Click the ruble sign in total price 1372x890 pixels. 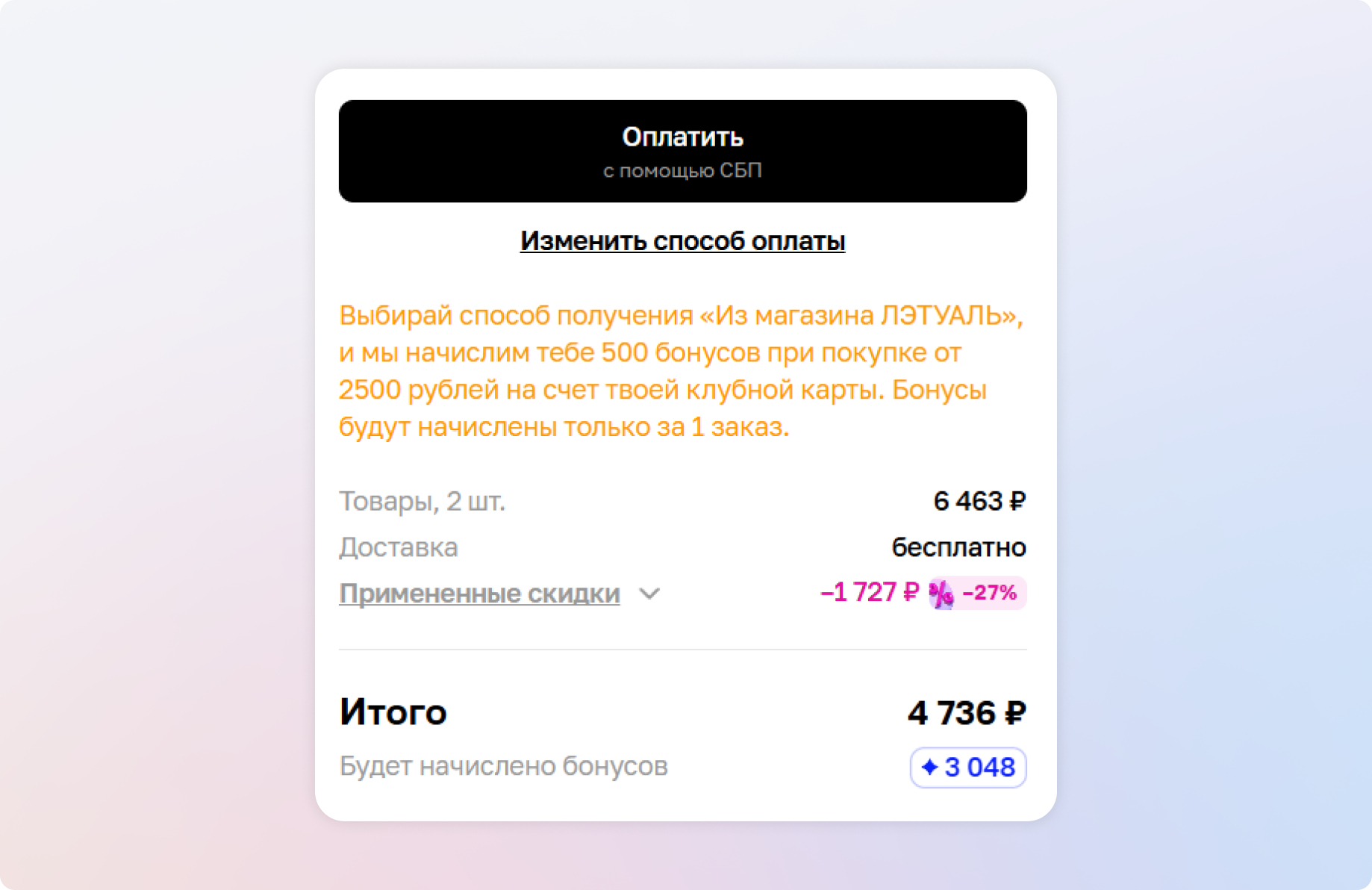1015,713
